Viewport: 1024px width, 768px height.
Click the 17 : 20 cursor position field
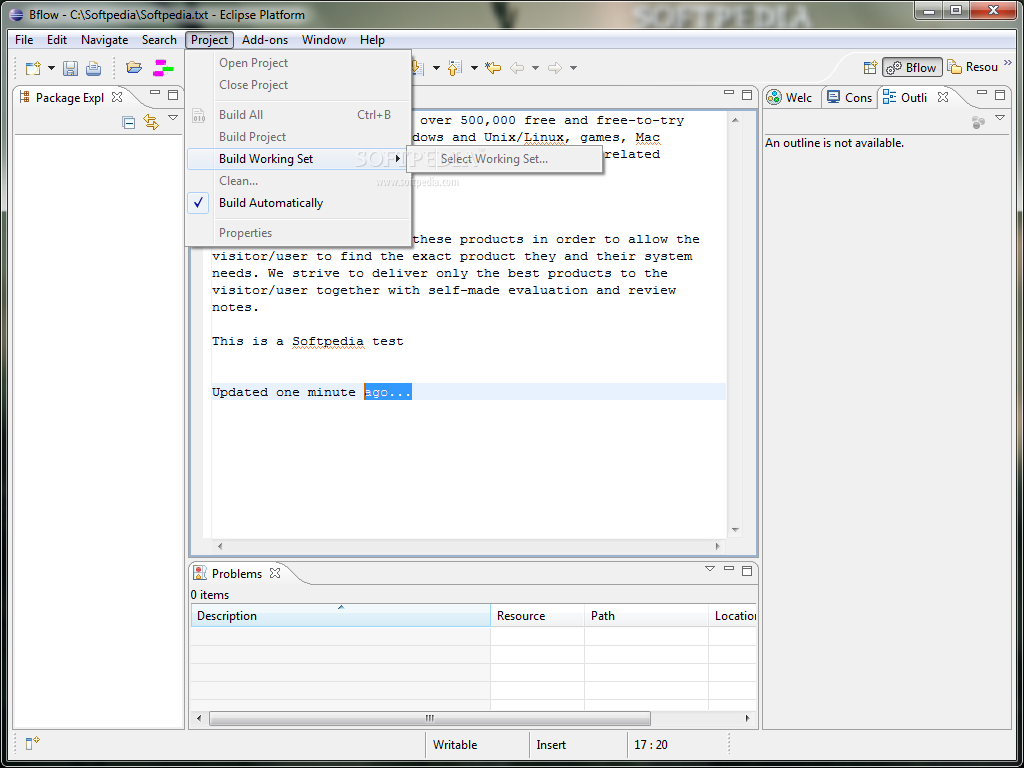pyautogui.click(x=676, y=744)
